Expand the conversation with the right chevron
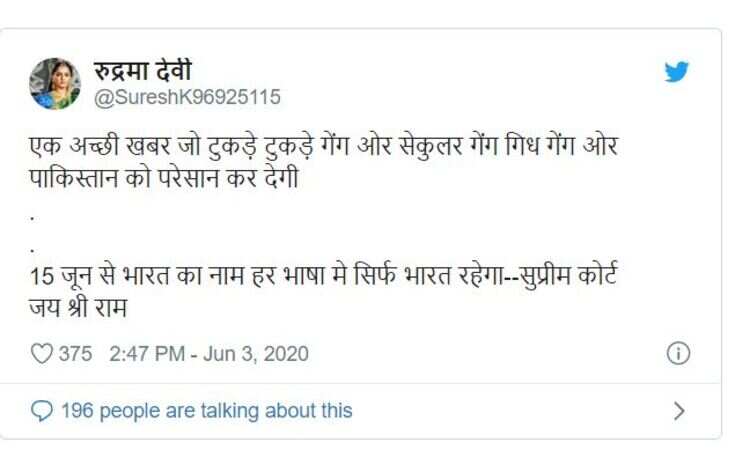Image resolution: width=735 pixels, height=472 pixels. [x=679, y=411]
